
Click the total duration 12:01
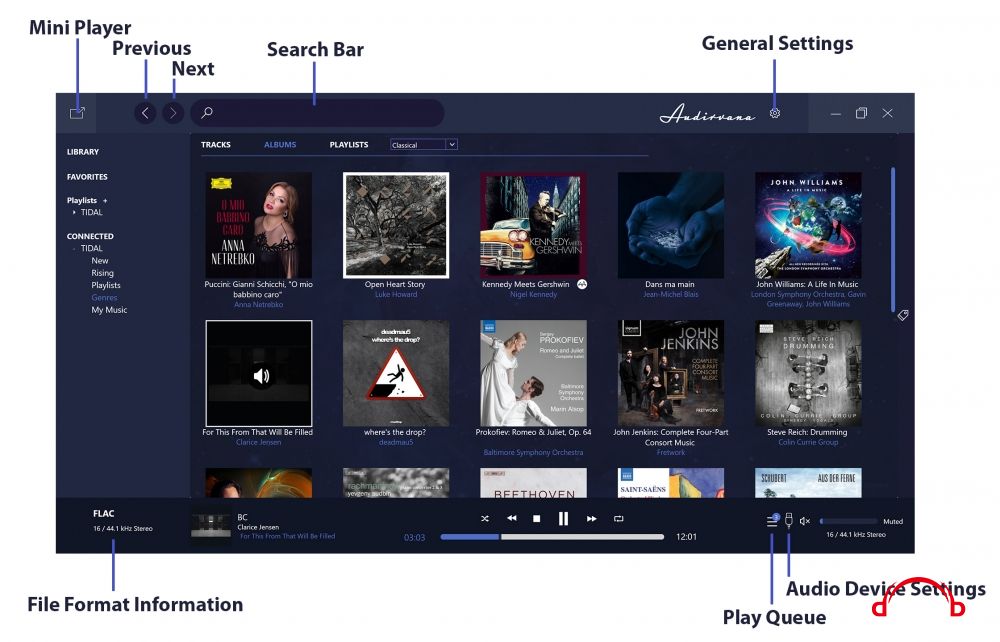click(x=686, y=537)
